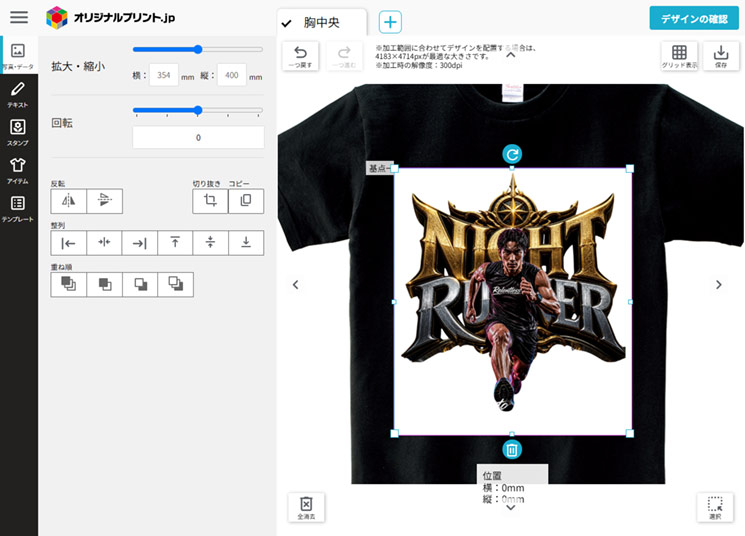Center the design vertically

[210, 243]
